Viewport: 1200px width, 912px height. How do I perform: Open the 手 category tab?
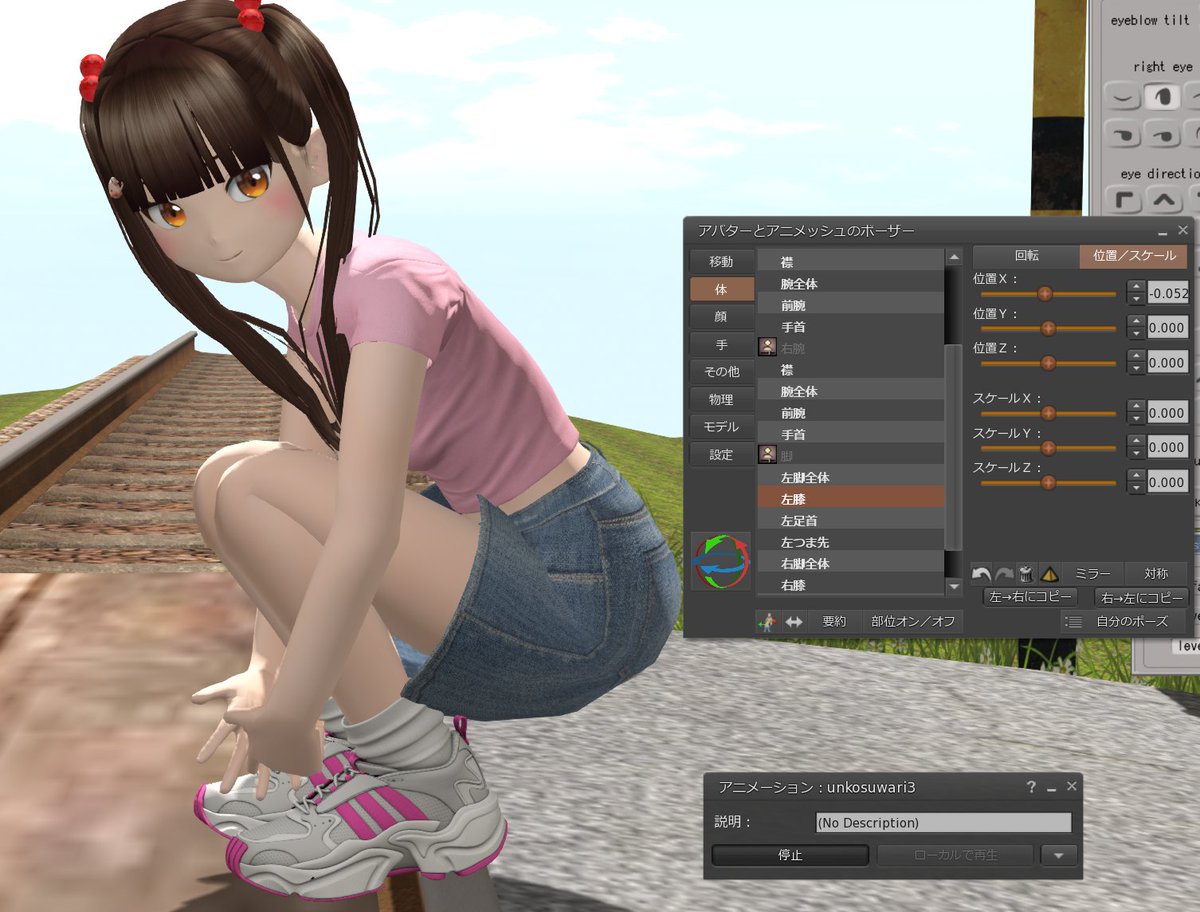[x=721, y=344]
